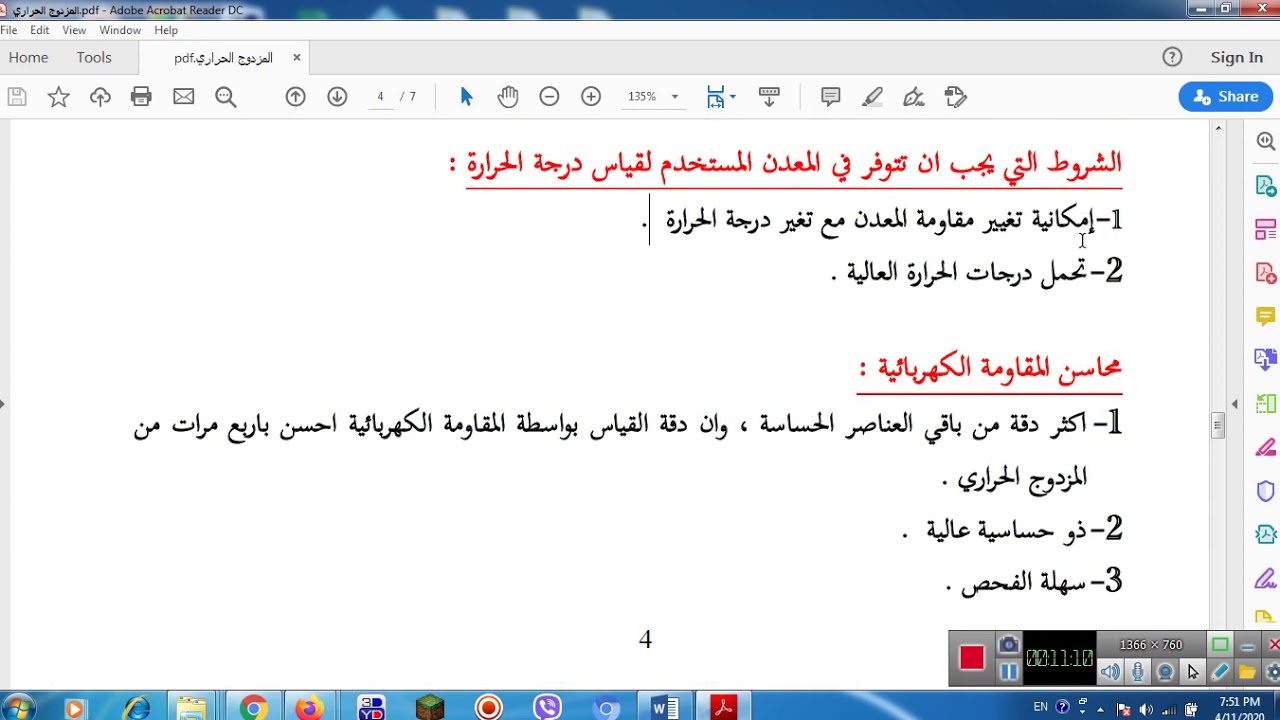This screenshot has width=1280, height=720.
Task: Activate the Hand pan tool
Action: point(508,97)
